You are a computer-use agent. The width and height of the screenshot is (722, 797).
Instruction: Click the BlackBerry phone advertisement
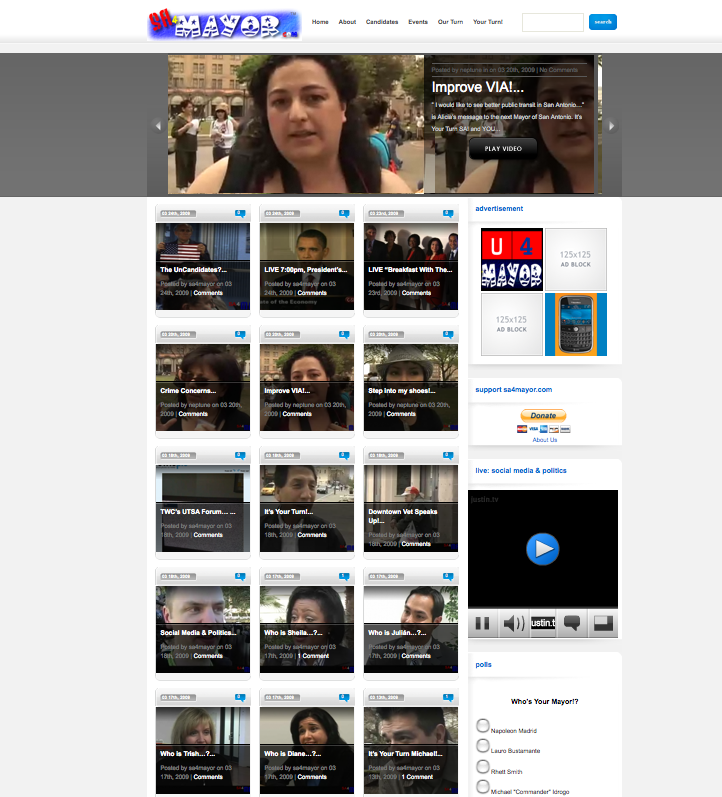pyautogui.click(x=576, y=324)
